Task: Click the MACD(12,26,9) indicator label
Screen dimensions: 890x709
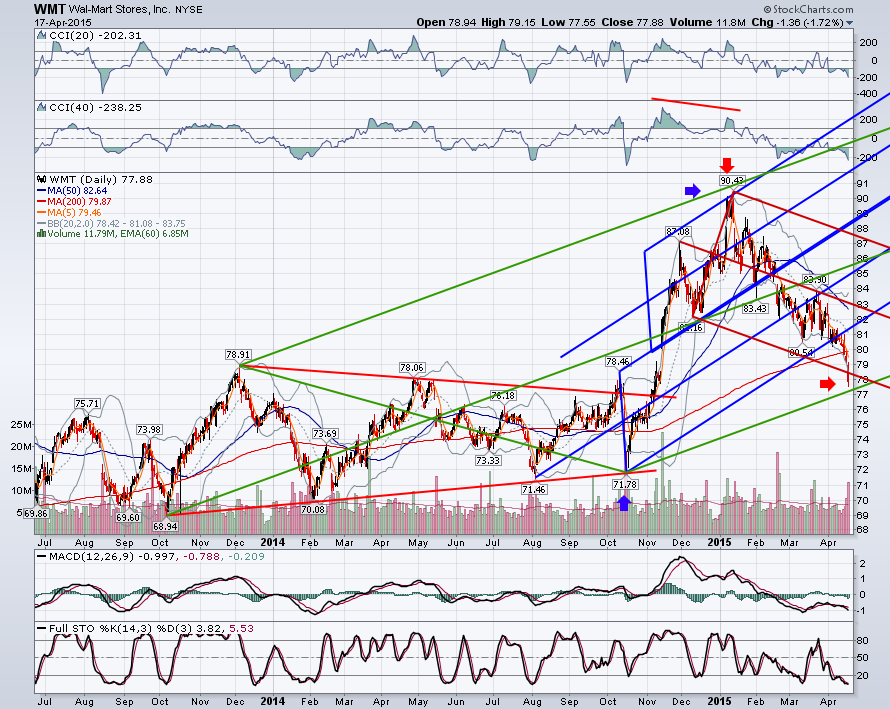Action: [x=91, y=556]
